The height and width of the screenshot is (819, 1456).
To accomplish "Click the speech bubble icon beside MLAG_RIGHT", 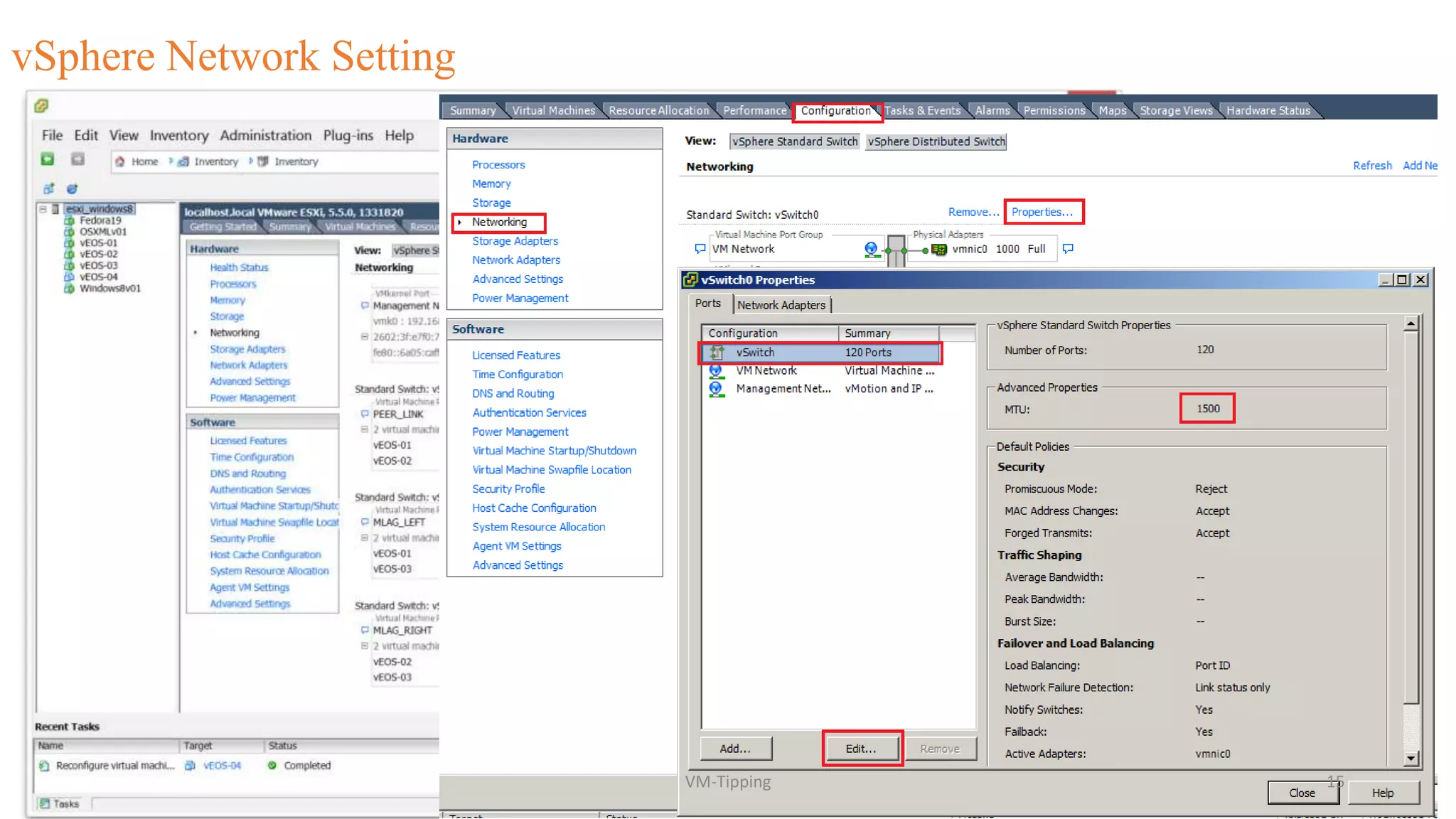I will point(365,630).
